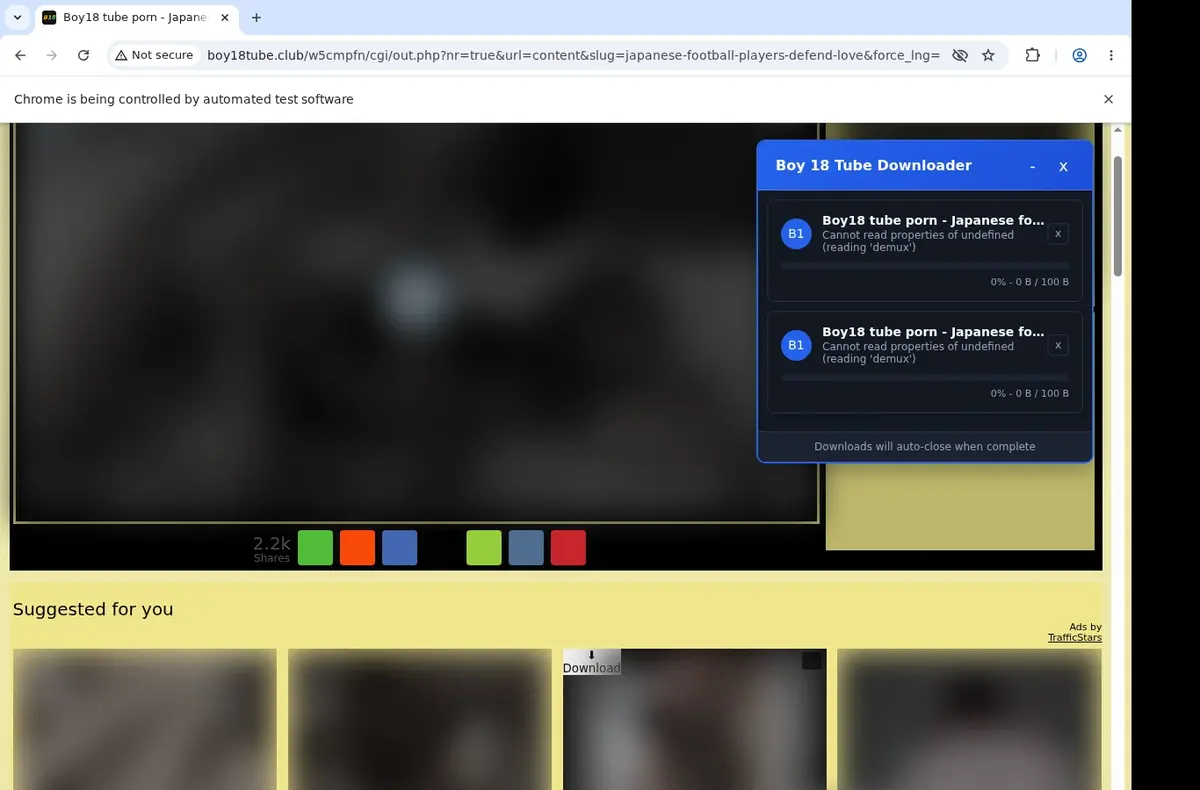Open the Chrome three-dot menu
This screenshot has height=790, width=1200.
click(x=1111, y=55)
